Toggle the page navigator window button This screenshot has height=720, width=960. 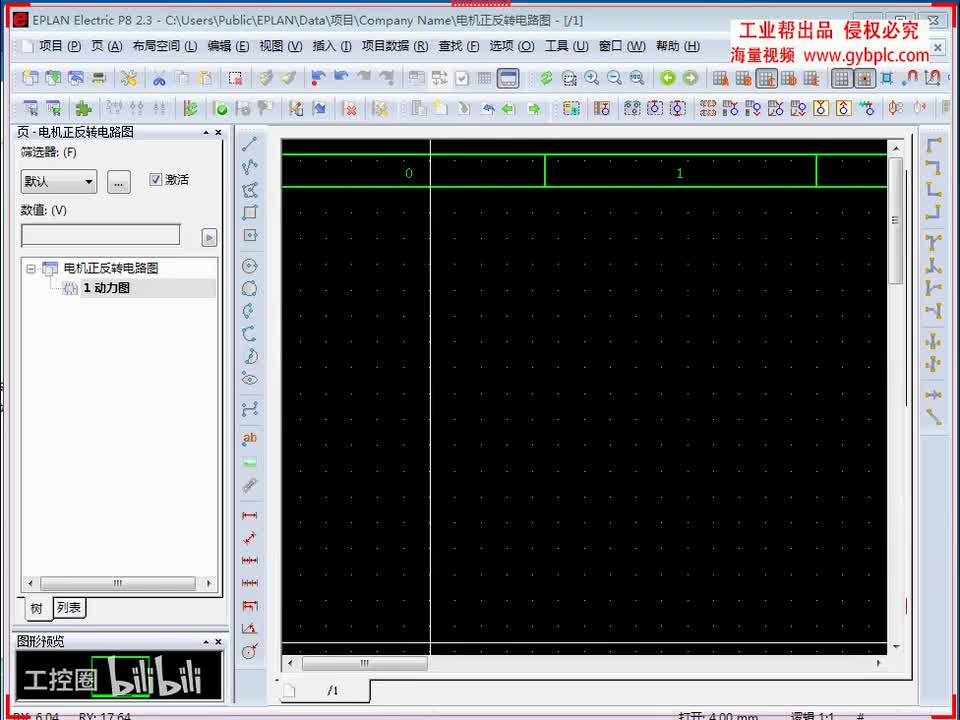click(508, 78)
